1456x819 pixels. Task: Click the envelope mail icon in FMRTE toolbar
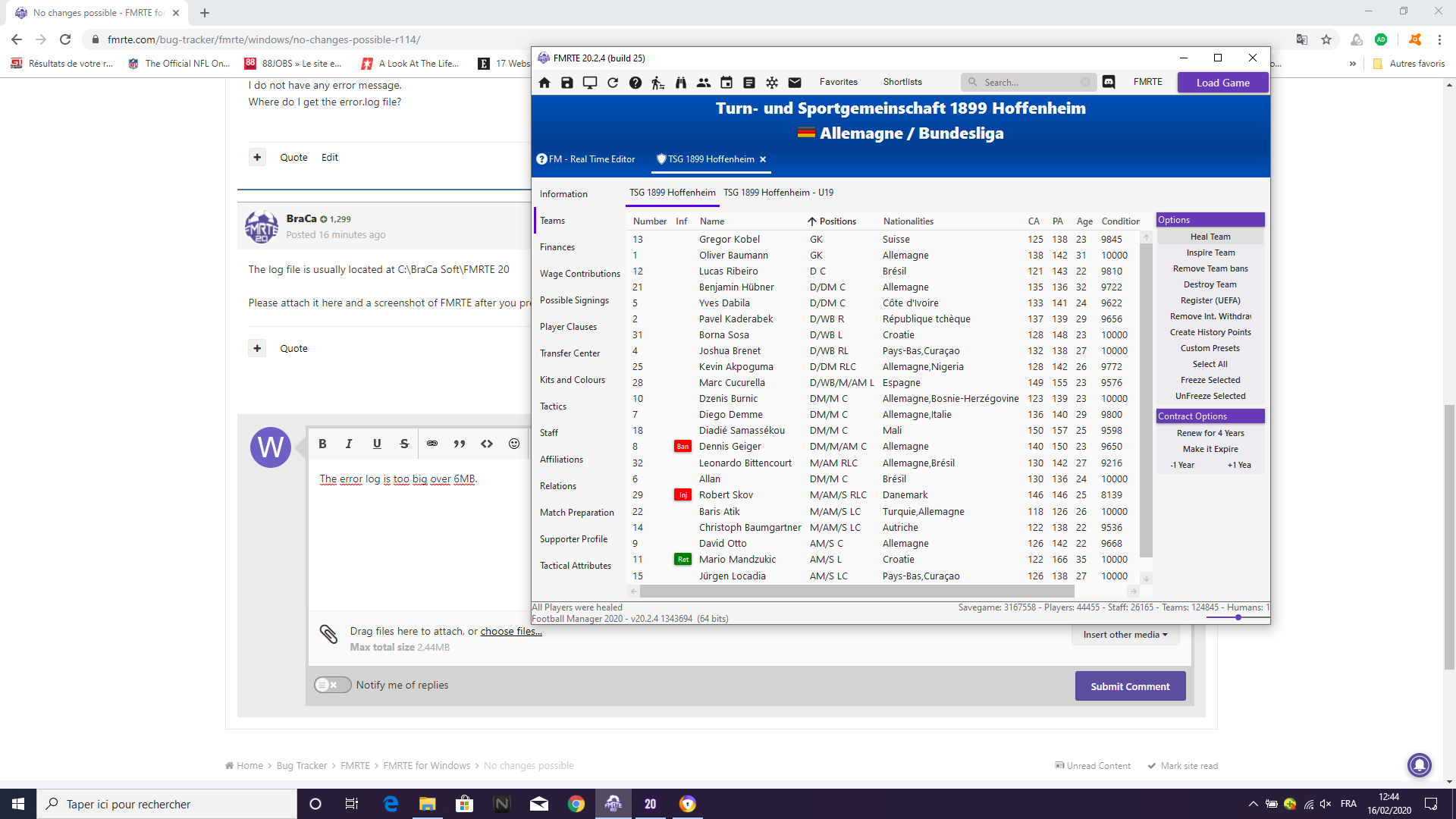795,83
